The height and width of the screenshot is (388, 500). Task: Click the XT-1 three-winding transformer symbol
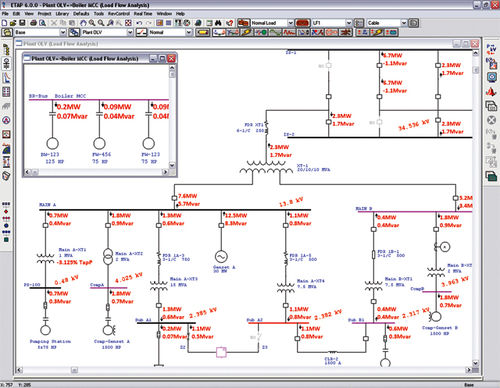click(x=266, y=167)
